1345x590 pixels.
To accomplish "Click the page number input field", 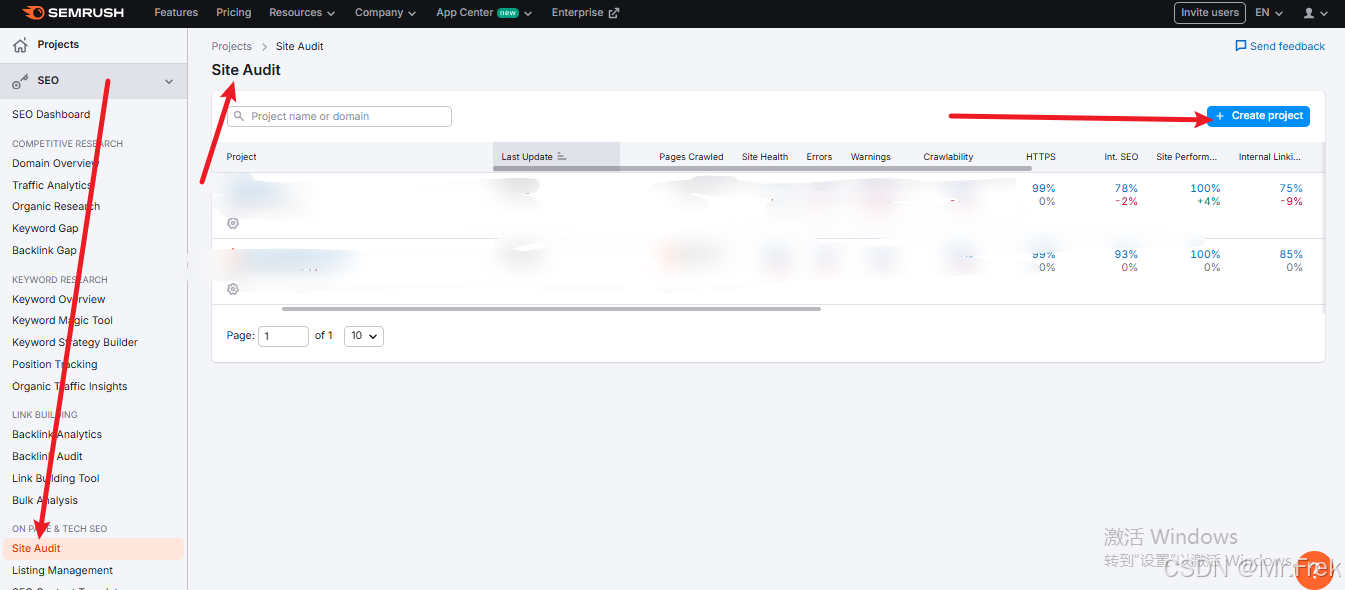I will [x=283, y=336].
